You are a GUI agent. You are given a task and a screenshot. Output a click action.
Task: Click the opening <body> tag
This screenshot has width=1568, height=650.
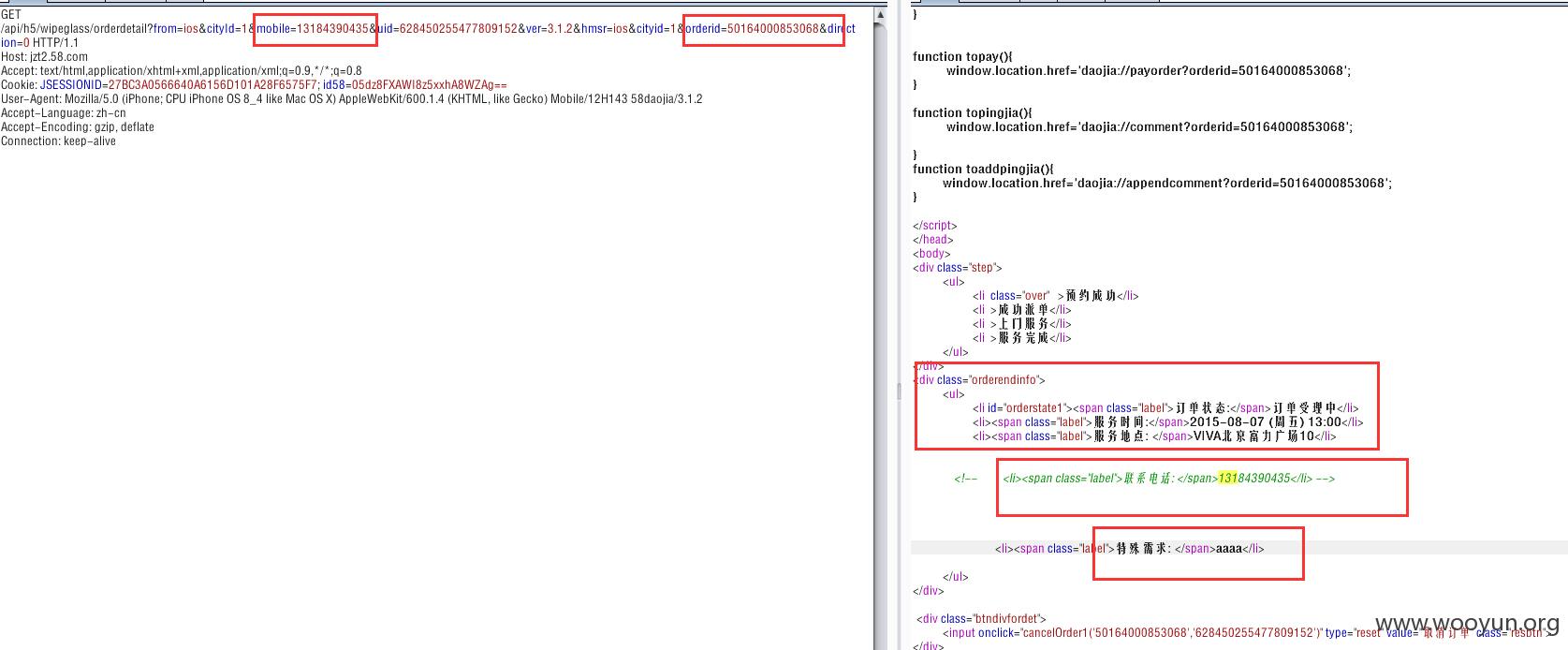point(931,254)
